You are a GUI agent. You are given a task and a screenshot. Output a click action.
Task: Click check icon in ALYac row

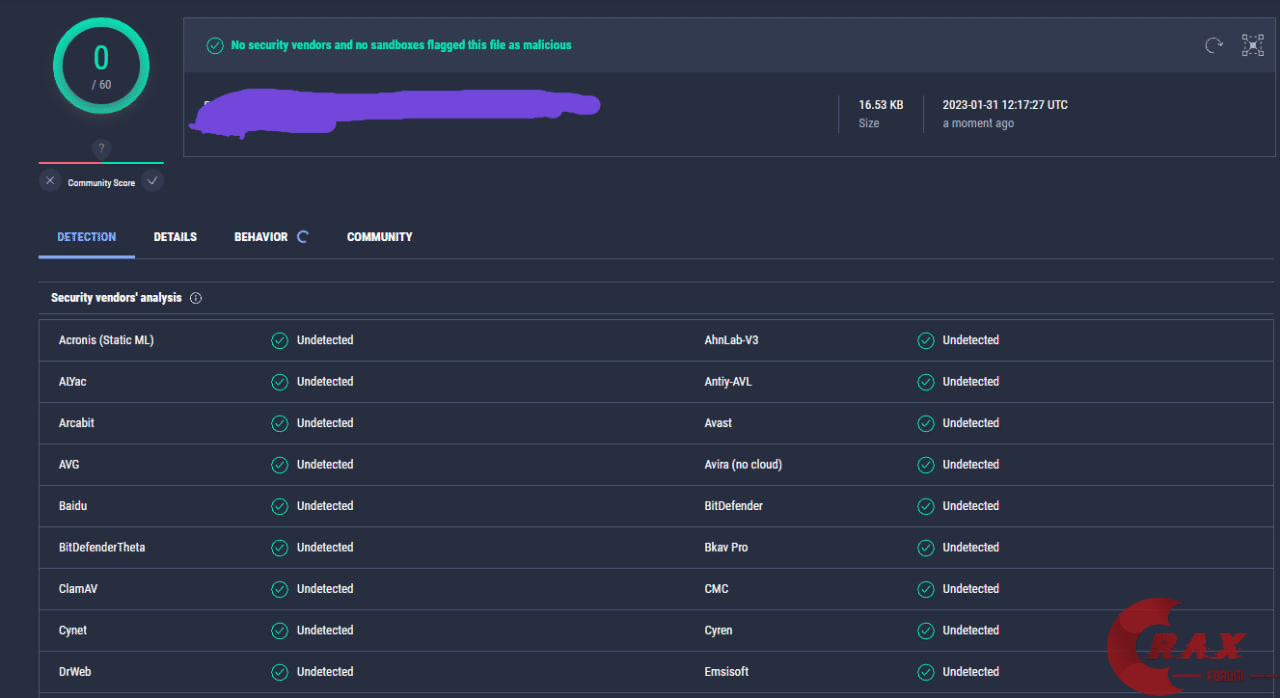[x=280, y=382]
